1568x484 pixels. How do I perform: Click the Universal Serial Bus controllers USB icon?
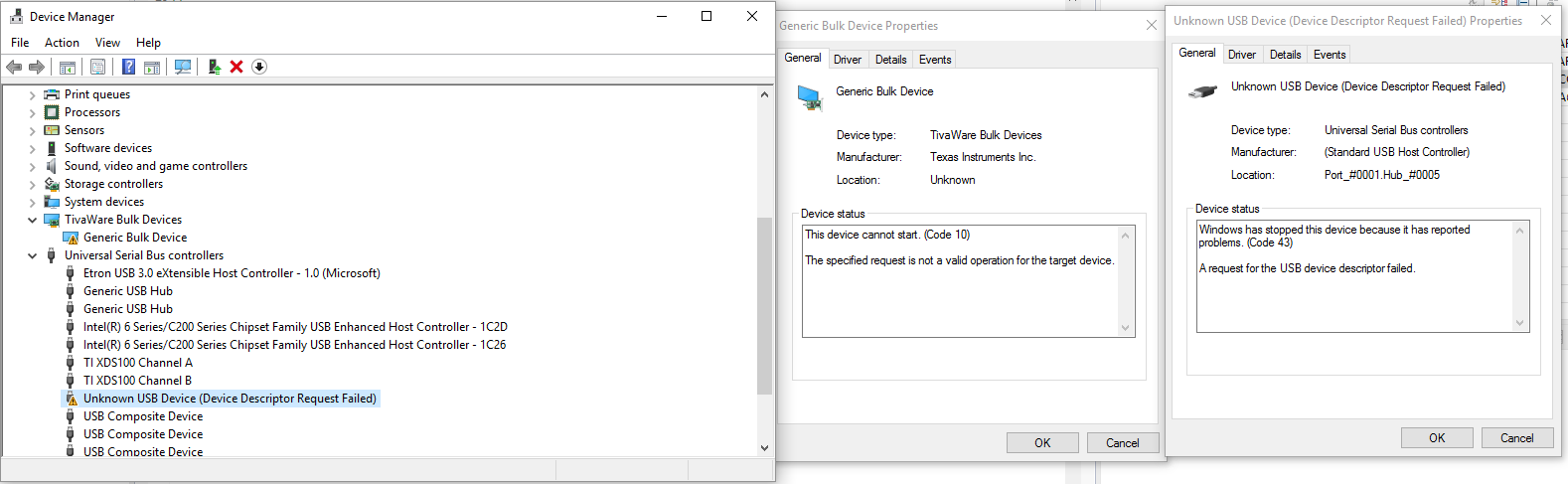pyautogui.click(x=52, y=255)
